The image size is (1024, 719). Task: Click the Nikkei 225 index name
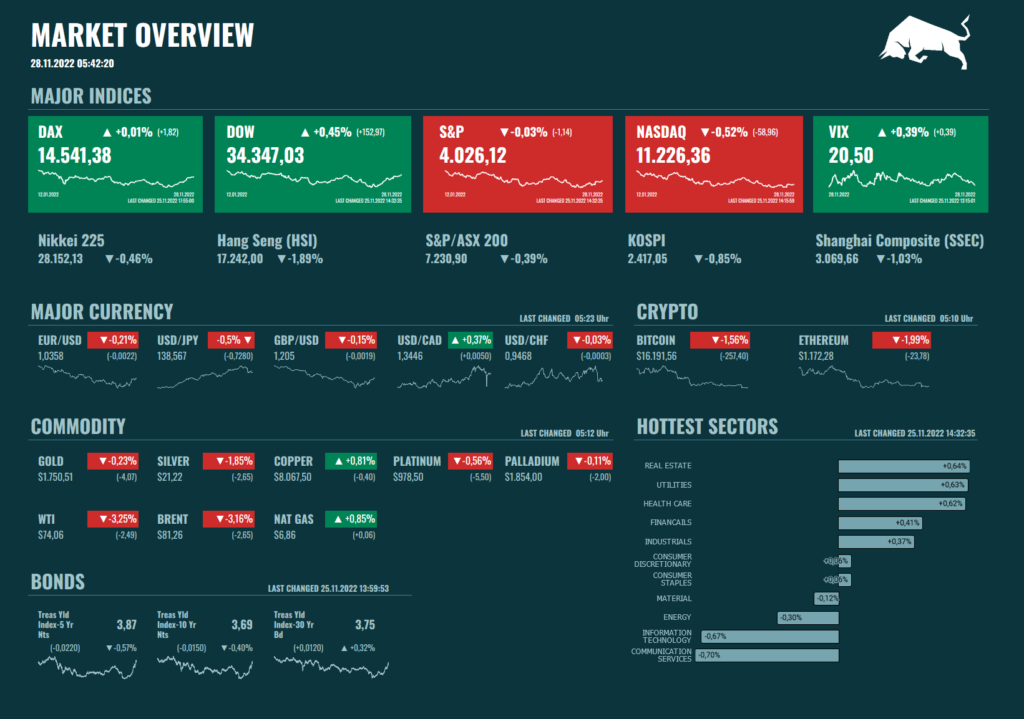71,240
